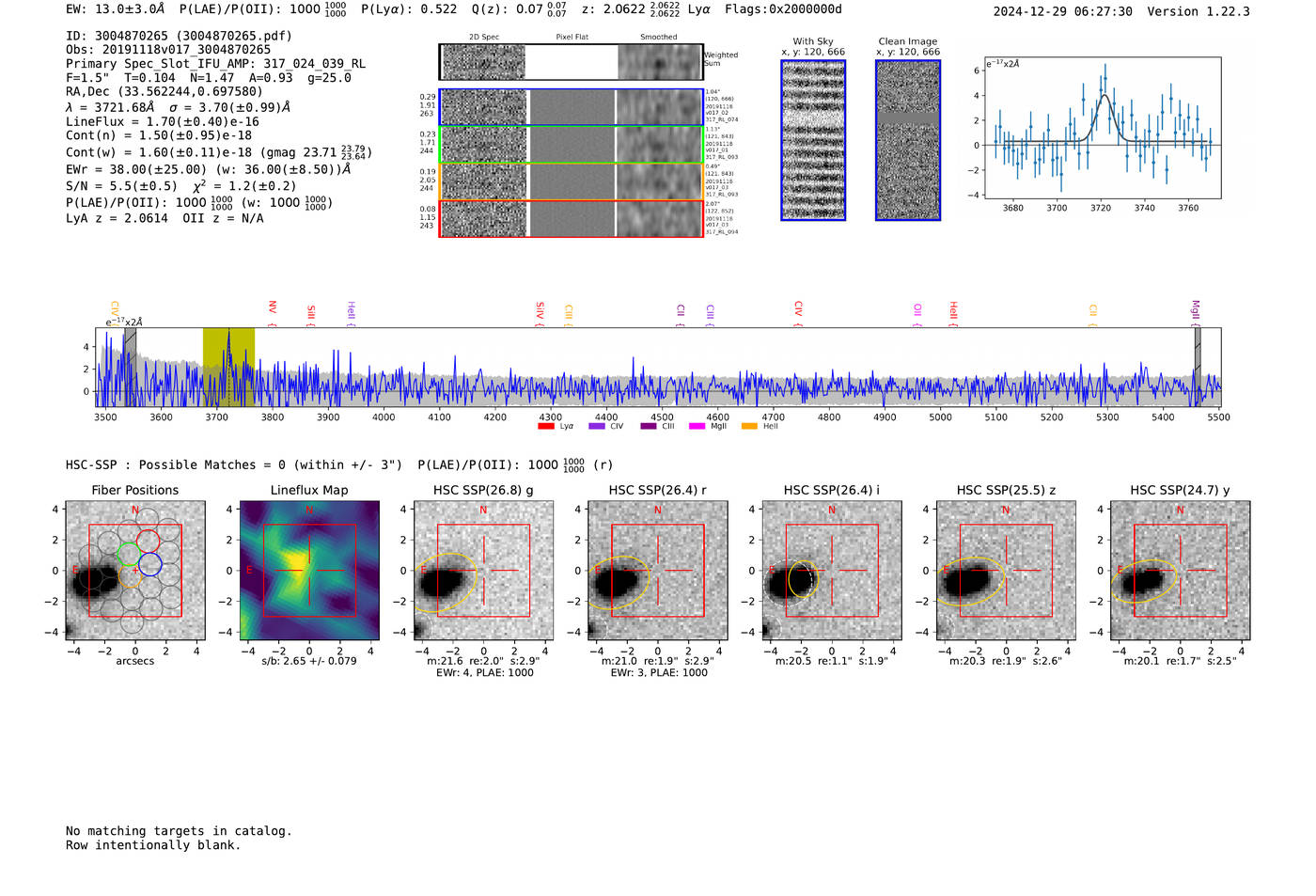The image size is (1316, 896).
Task: Click the dark purple CIII legend swatch
Action: 648,426
